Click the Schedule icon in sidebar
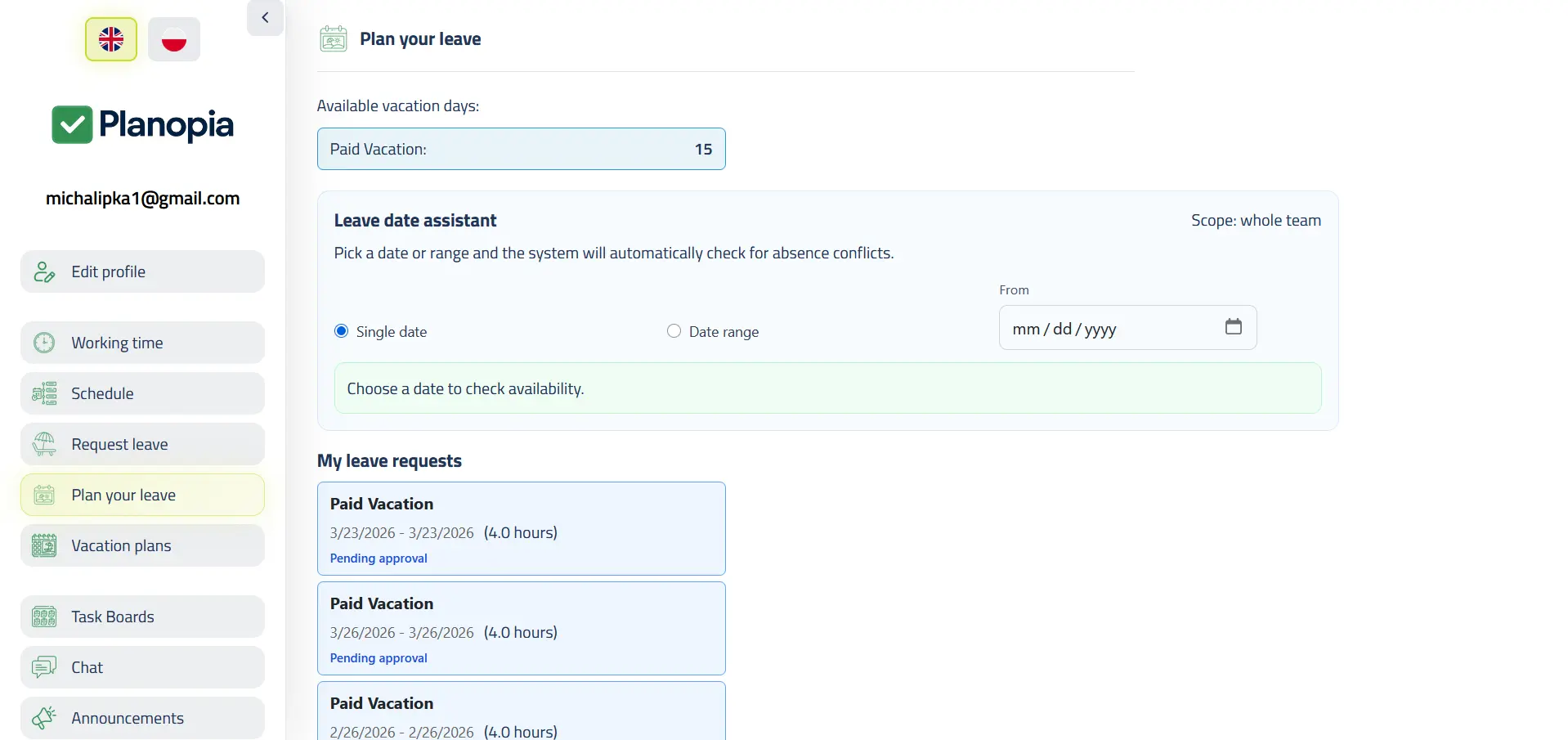The image size is (1568, 740). point(44,394)
